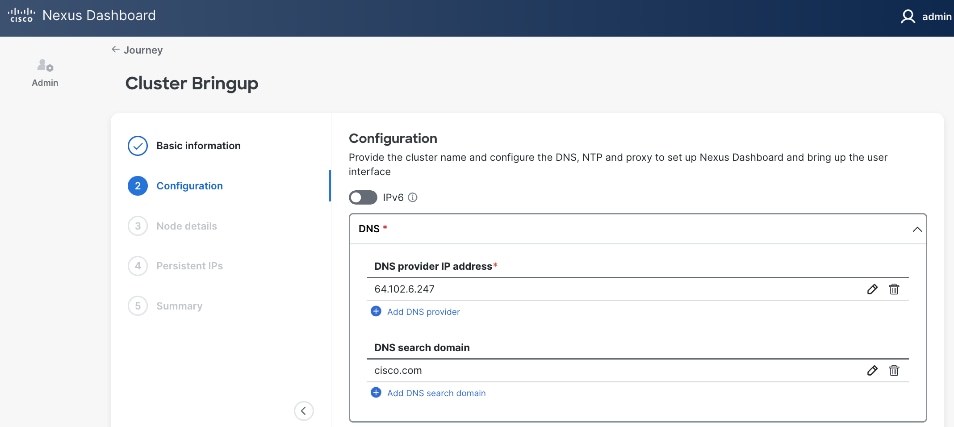Toggle the IPv6 switch
The image size is (954, 427).
363,197
